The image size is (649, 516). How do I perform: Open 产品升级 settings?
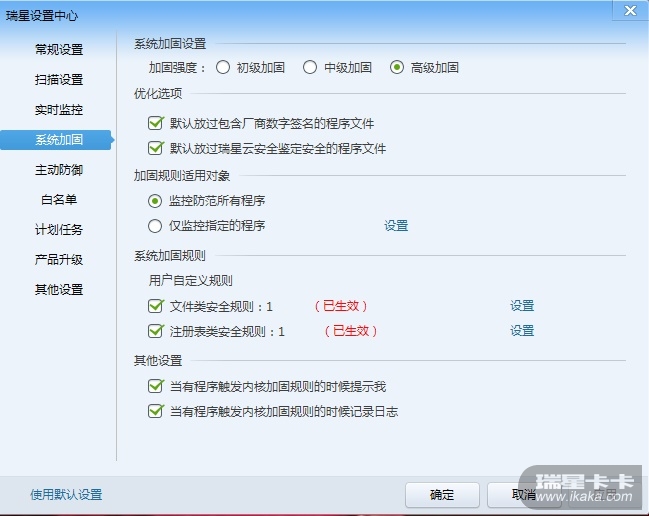coord(59,260)
